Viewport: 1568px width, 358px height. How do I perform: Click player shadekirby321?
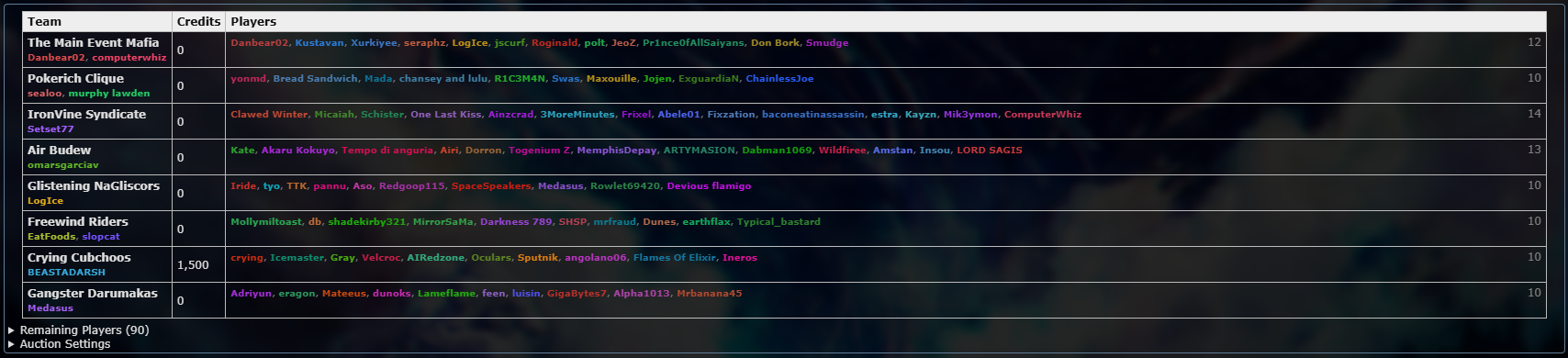(x=367, y=222)
